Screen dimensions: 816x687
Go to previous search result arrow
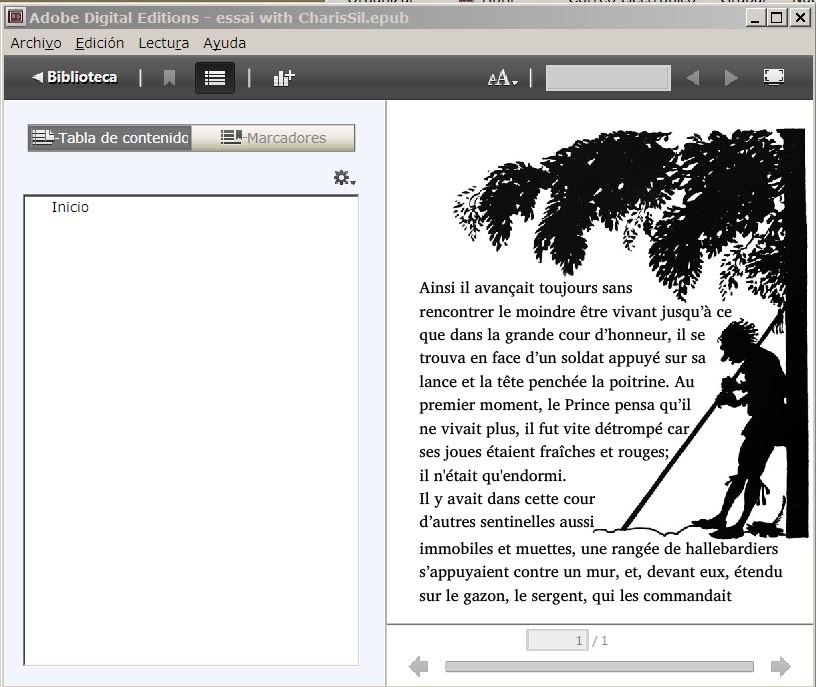(693, 78)
